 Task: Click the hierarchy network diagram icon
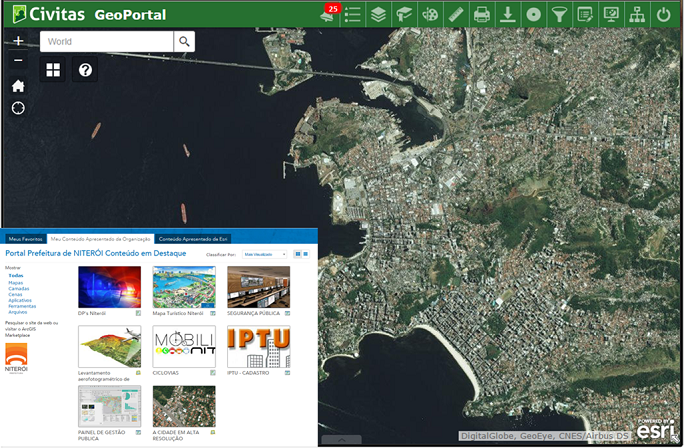pyautogui.click(x=637, y=14)
